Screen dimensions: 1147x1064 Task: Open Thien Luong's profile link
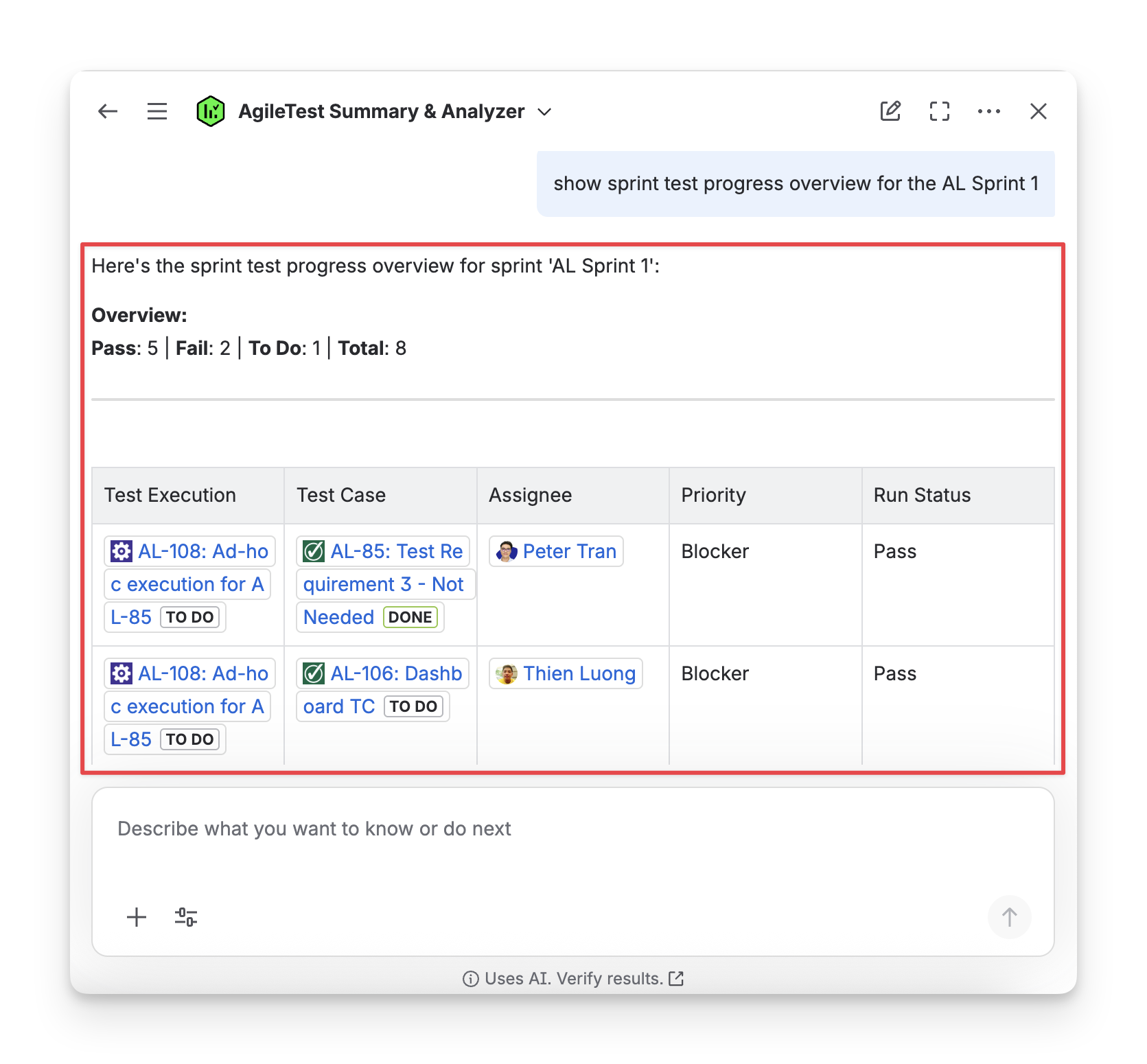point(578,673)
